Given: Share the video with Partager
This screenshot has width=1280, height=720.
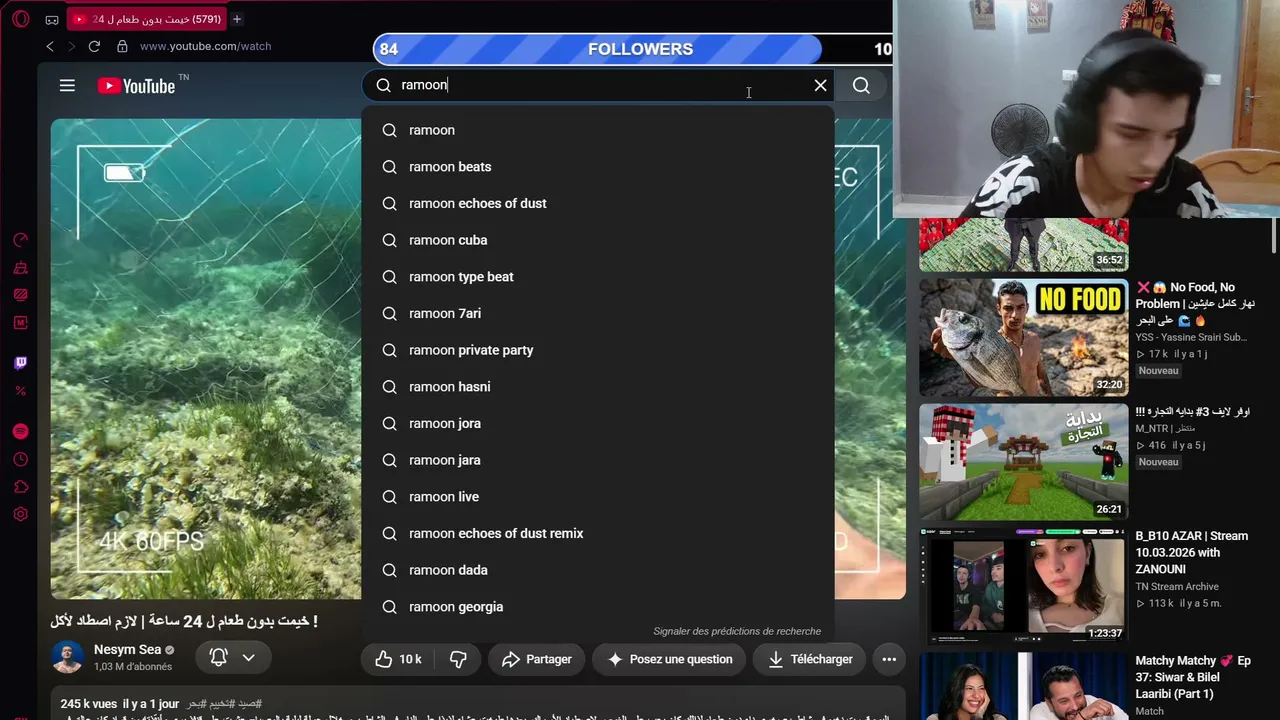Looking at the screenshot, I should coord(537,659).
